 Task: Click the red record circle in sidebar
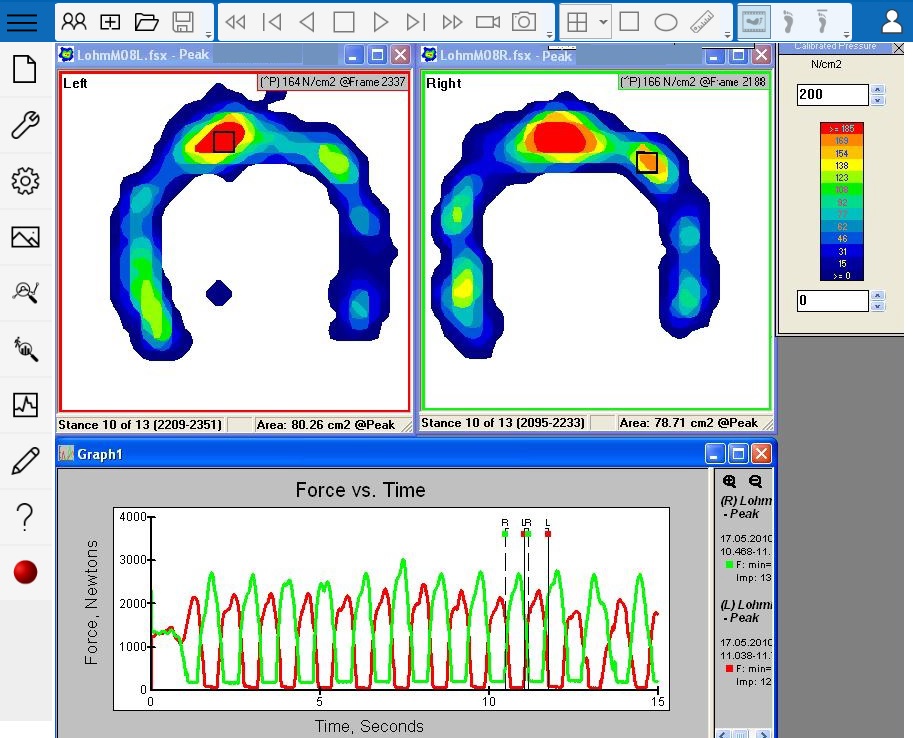tap(25, 572)
